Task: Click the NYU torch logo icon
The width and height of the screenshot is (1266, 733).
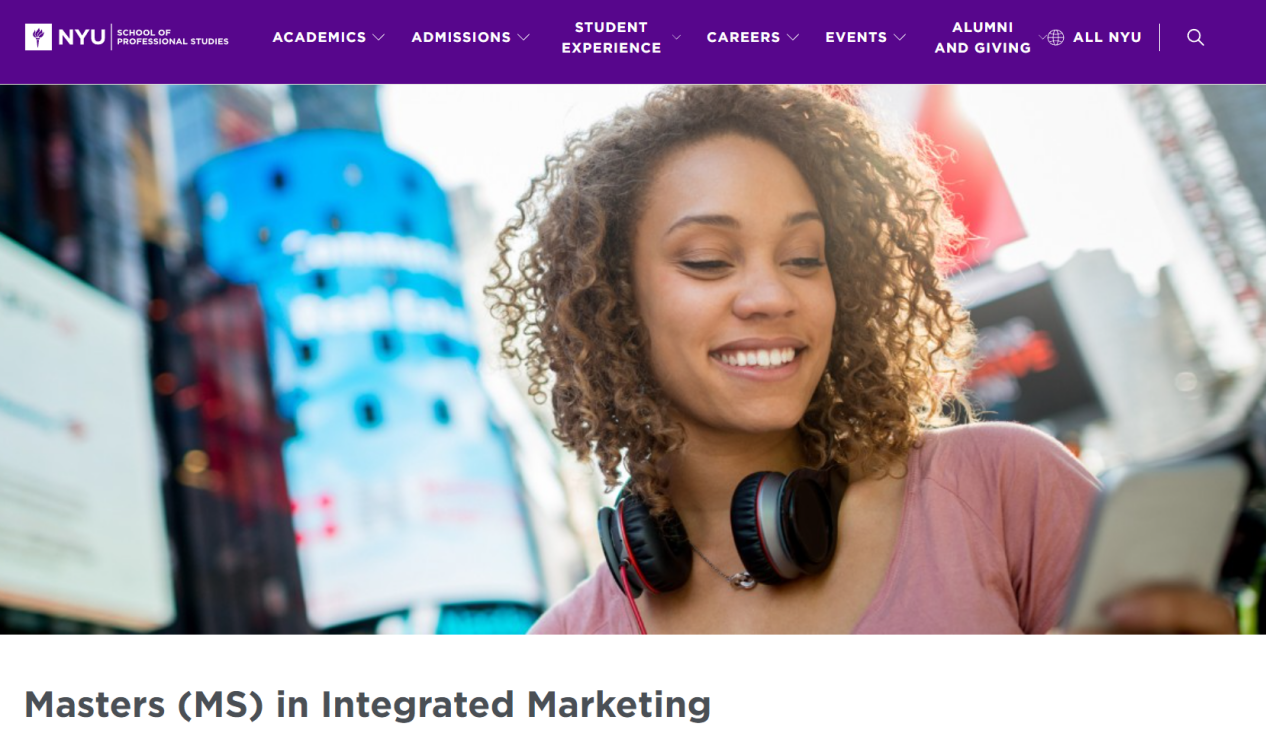Action: [39, 37]
